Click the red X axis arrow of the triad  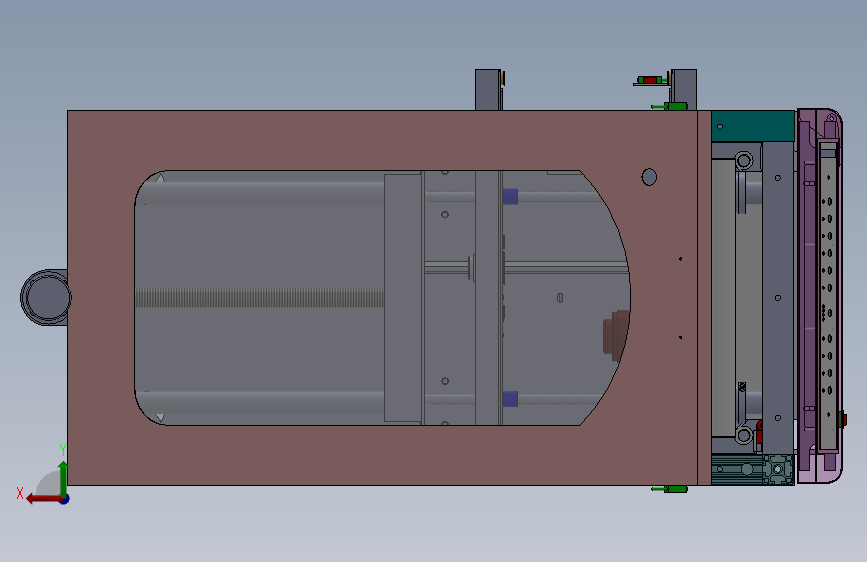tap(44, 499)
